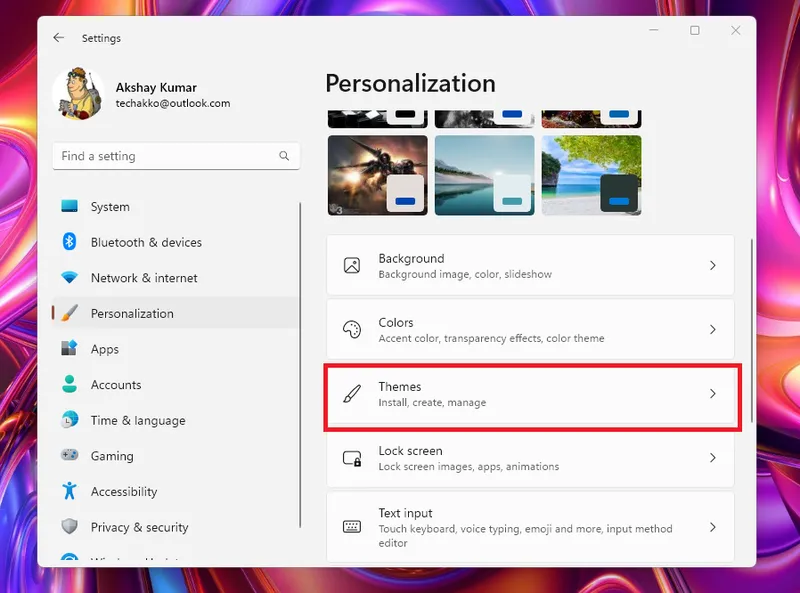Screen dimensions: 800x593
Task: Click the Network wifi icon
Action: [x=69, y=278]
